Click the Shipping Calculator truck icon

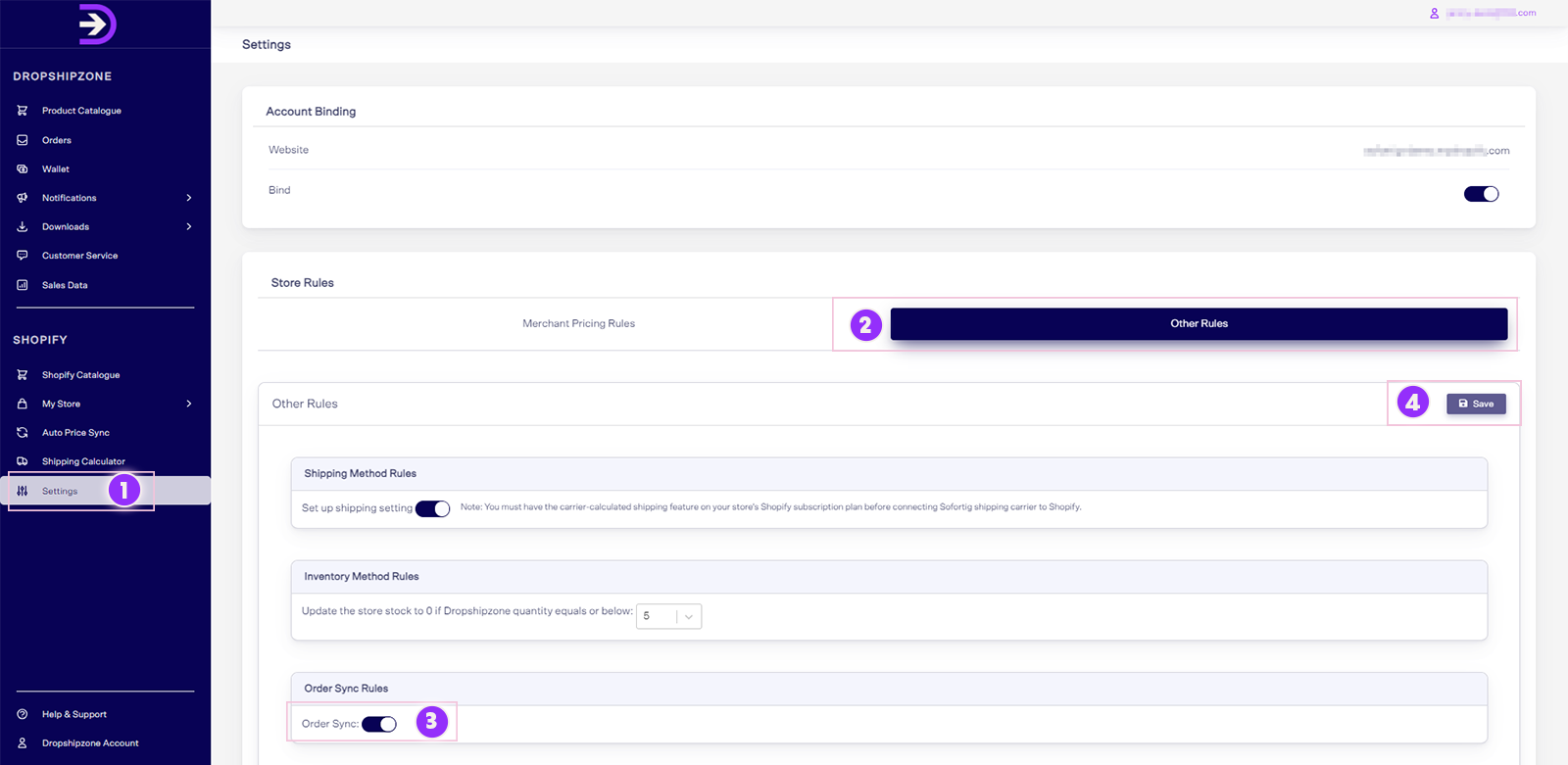(x=23, y=461)
